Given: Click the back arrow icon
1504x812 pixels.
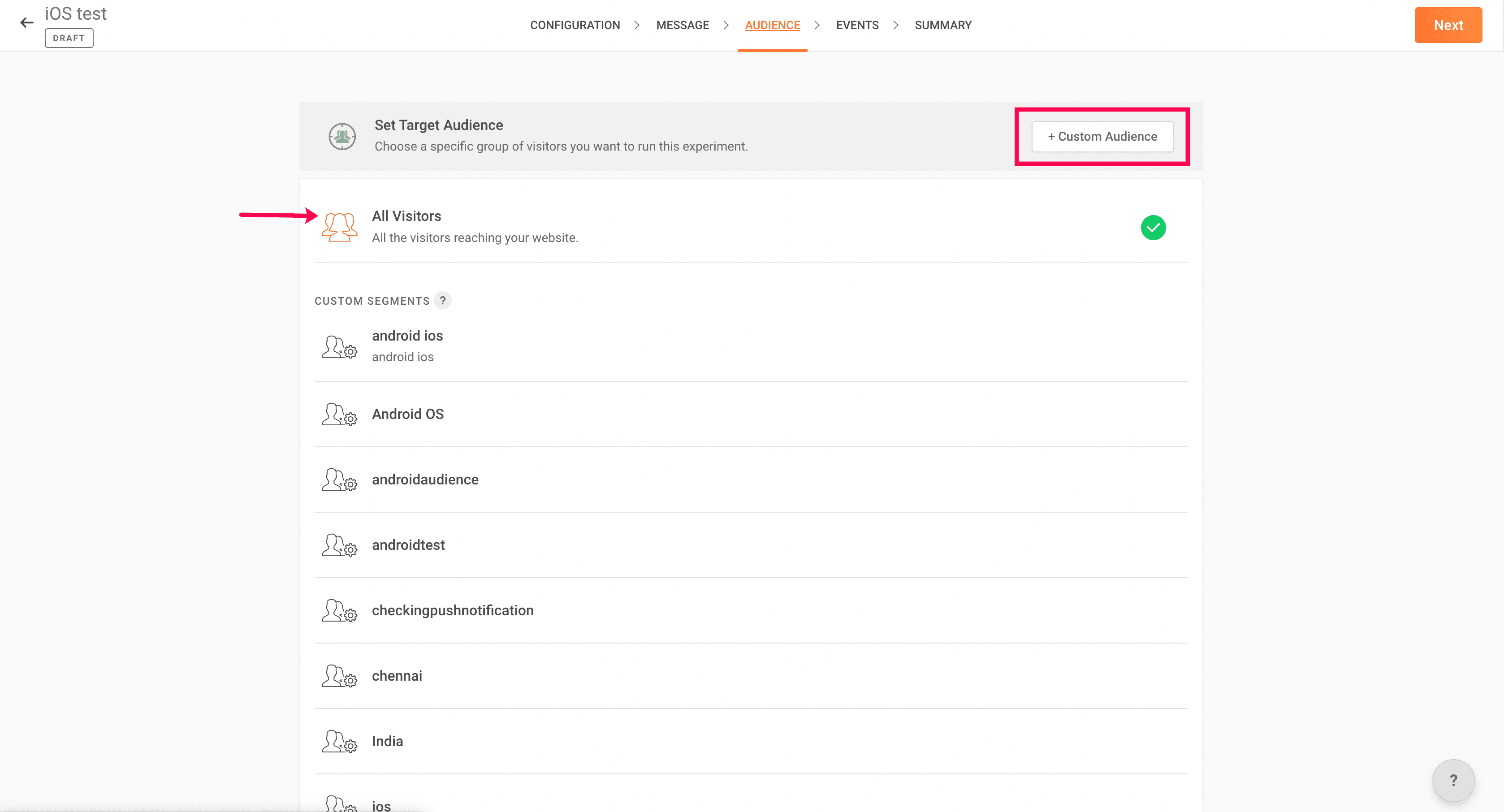Looking at the screenshot, I should tap(27, 23).
